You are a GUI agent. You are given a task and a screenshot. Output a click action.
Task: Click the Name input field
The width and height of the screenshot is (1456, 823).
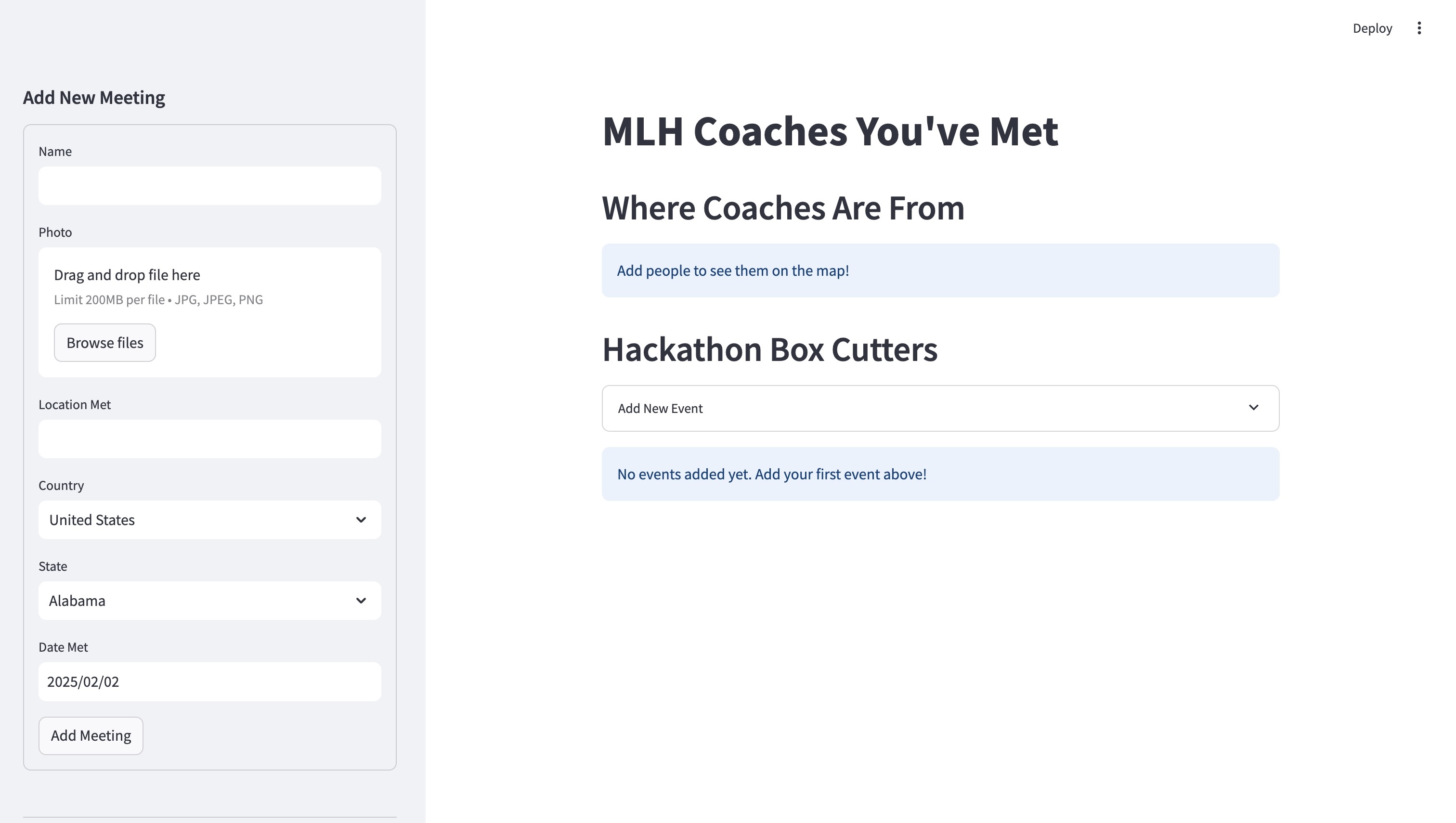(209, 185)
